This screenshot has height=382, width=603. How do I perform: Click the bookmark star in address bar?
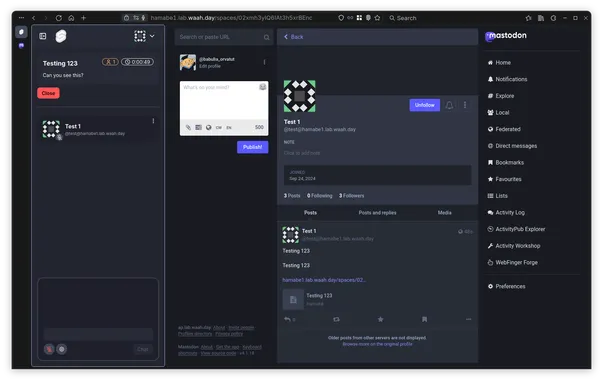[377, 18]
